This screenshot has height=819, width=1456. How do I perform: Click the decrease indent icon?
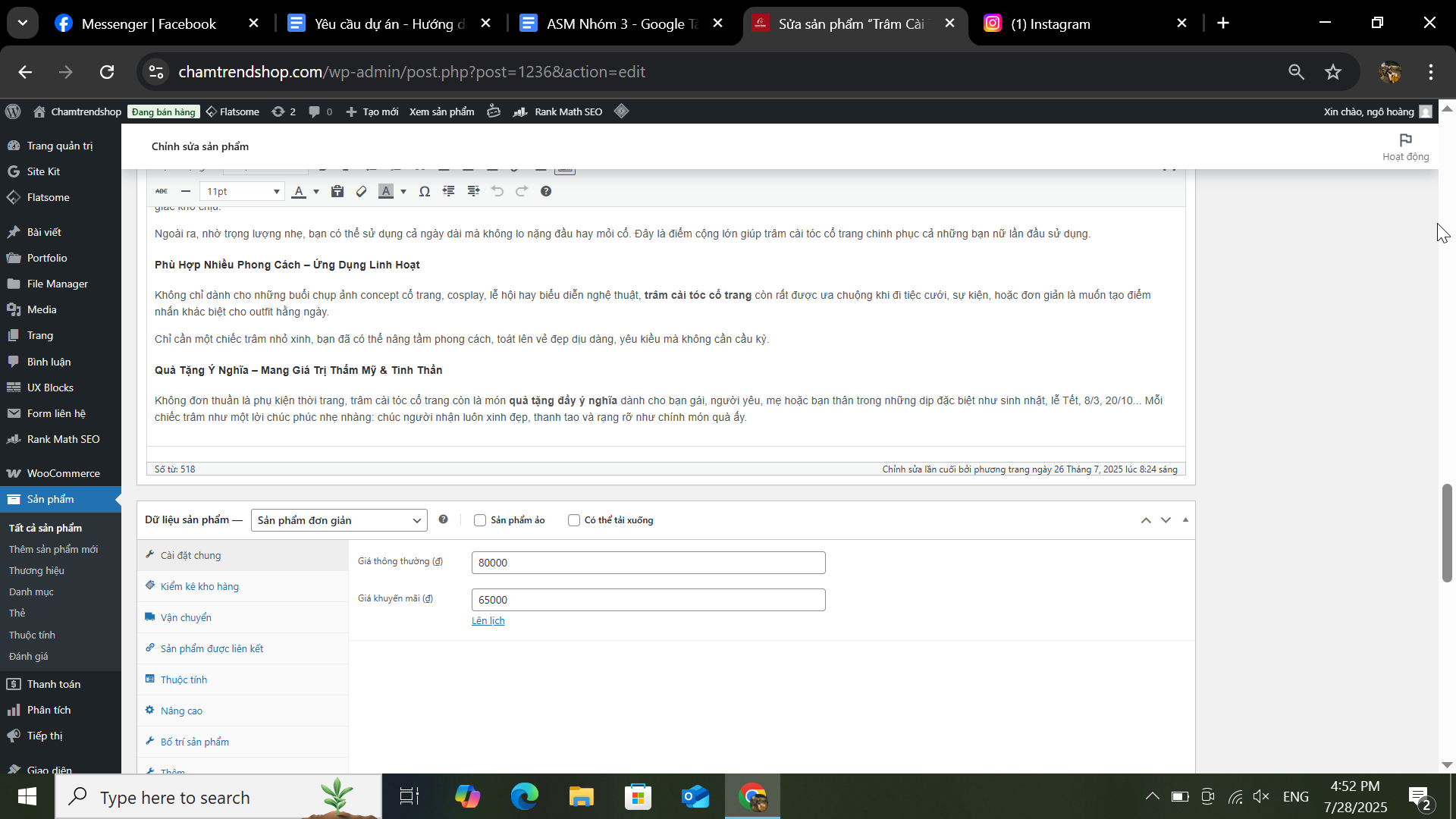point(449,191)
